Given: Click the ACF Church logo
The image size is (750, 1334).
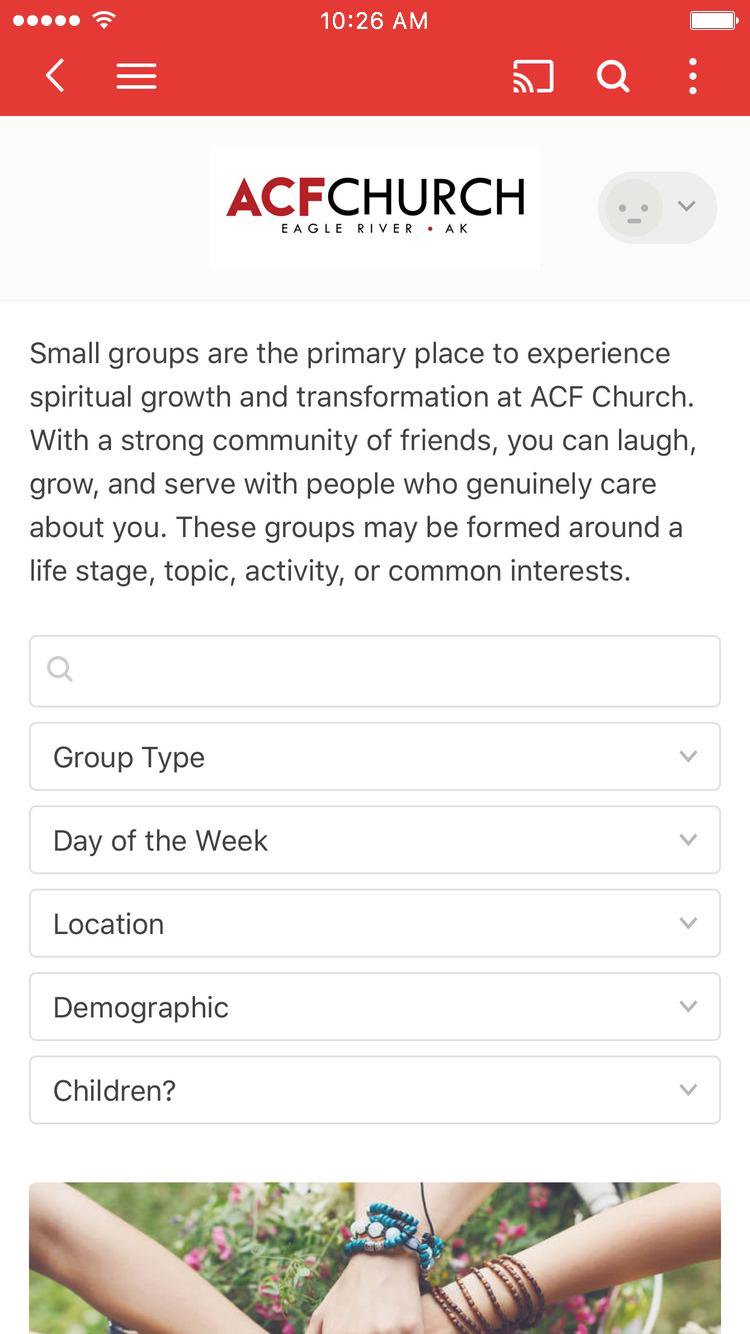Looking at the screenshot, I should click(375, 207).
